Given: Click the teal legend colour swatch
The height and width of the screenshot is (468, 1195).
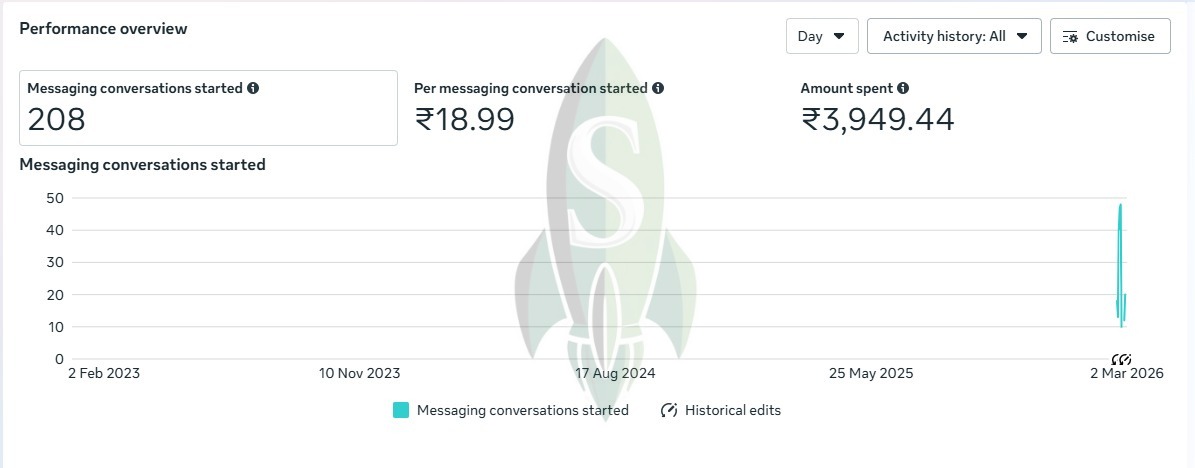Looking at the screenshot, I should click(x=401, y=410).
